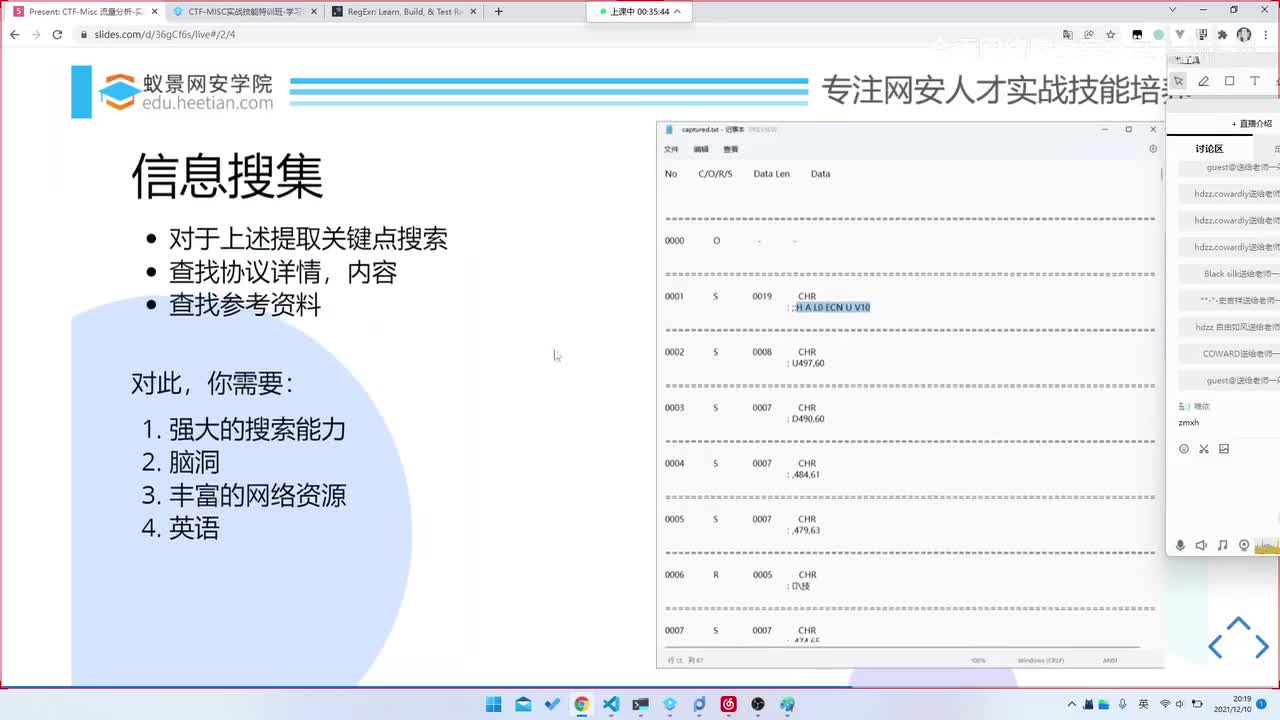This screenshot has height=720, width=1280.
Task: Select the pen tool in the annotation toolbar
Action: click(1204, 81)
